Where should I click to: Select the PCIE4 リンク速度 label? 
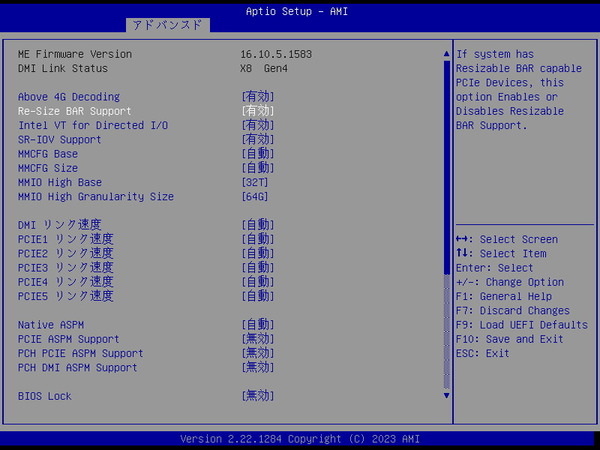click(x=65, y=282)
